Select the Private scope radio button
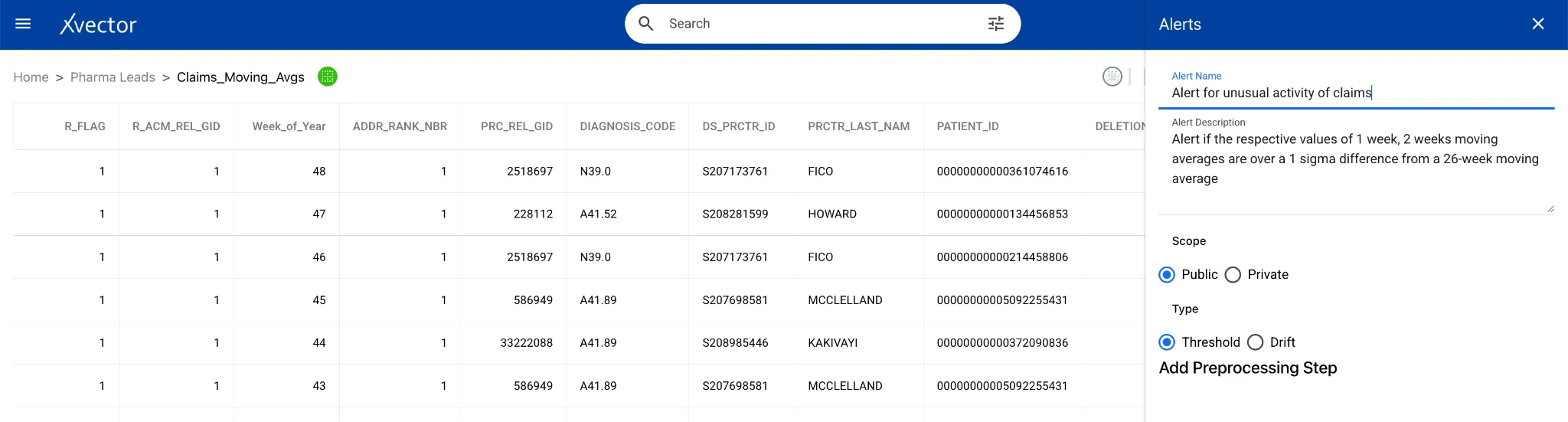This screenshot has width=1568, height=422. pos(1233,274)
